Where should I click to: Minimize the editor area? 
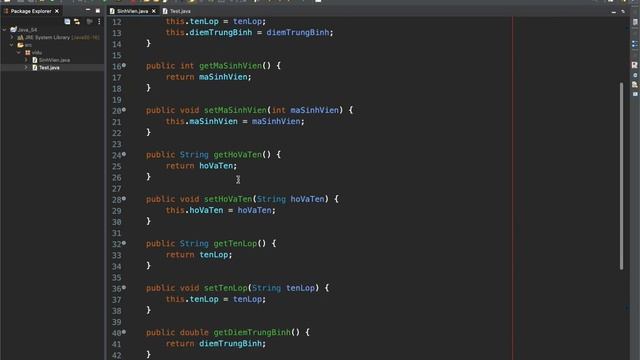tap(613, 12)
